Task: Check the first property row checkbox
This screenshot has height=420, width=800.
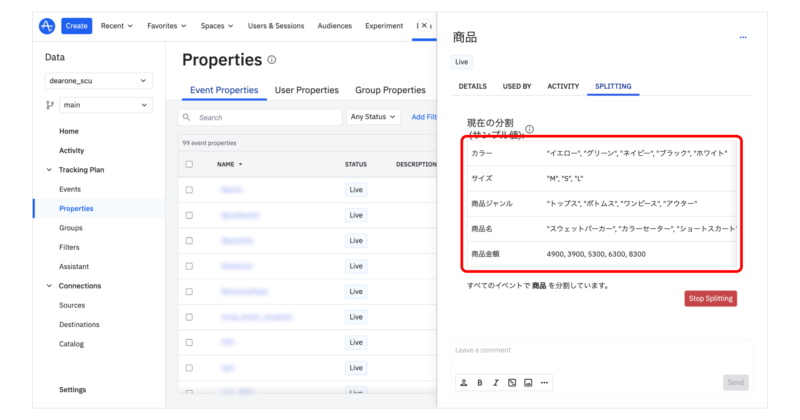Action: (x=189, y=189)
